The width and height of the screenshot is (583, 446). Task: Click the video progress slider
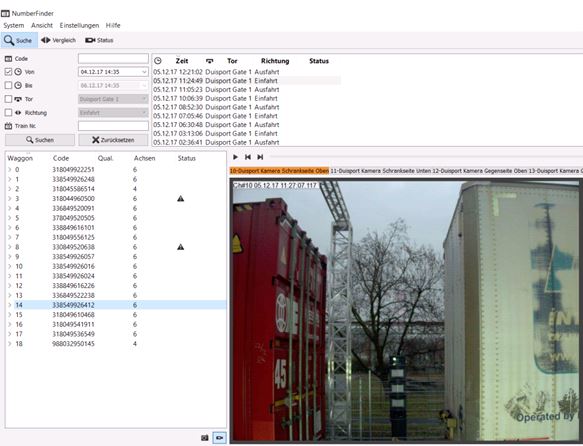click(426, 157)
